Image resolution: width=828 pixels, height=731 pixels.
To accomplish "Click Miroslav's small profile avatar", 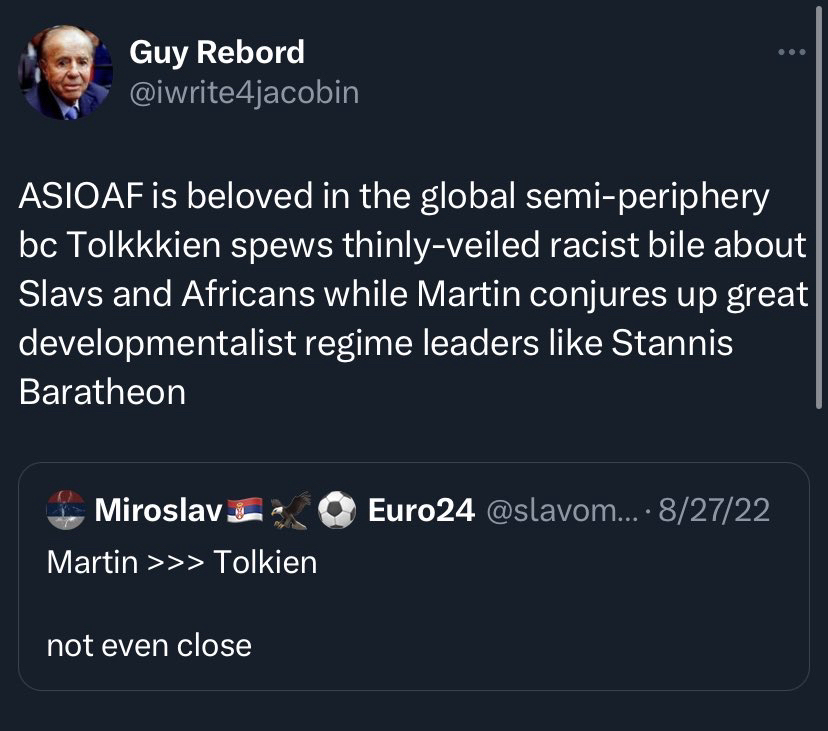I will click(x=66, y=510).
